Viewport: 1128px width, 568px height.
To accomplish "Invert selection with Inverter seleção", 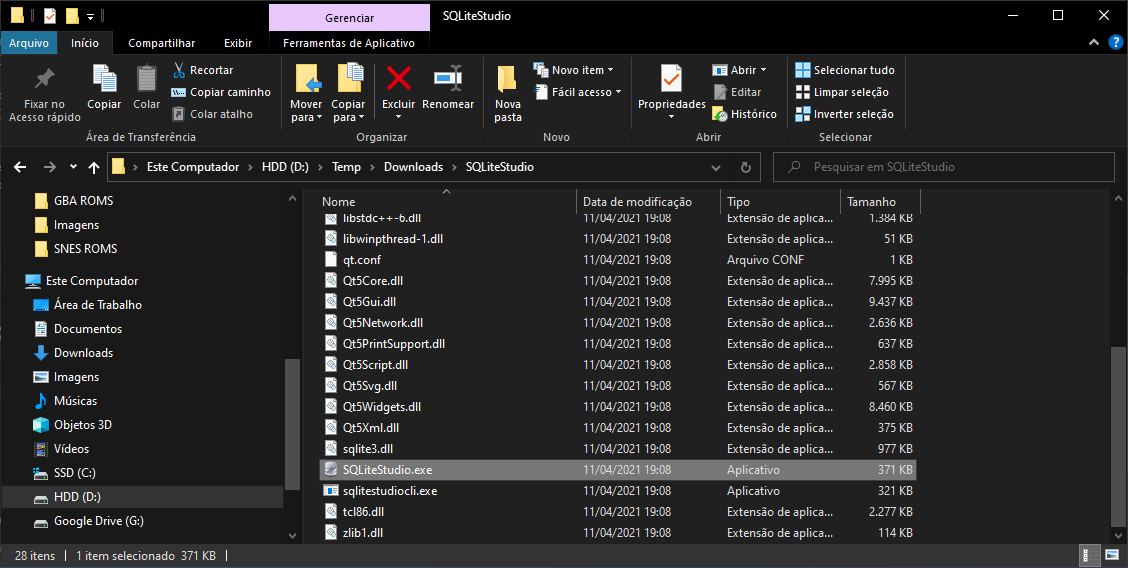I will (x=845, y=114).
